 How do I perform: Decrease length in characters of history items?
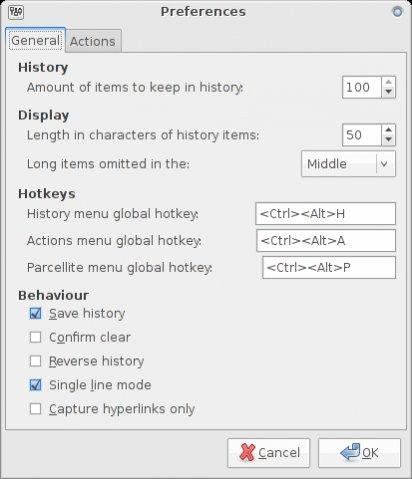click(x=388, y=140)
